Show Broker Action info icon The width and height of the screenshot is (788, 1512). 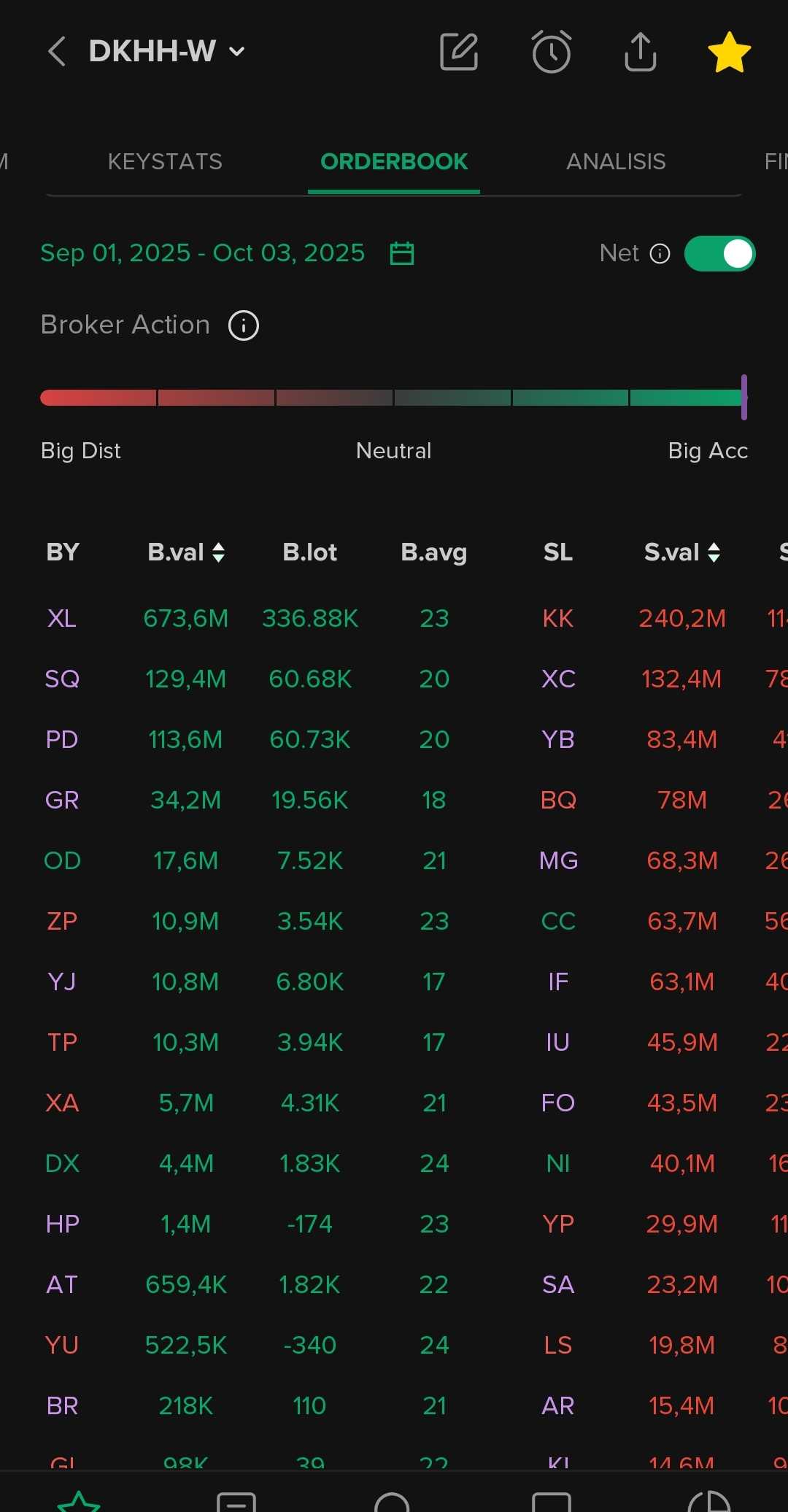click(x=244, y=325)
